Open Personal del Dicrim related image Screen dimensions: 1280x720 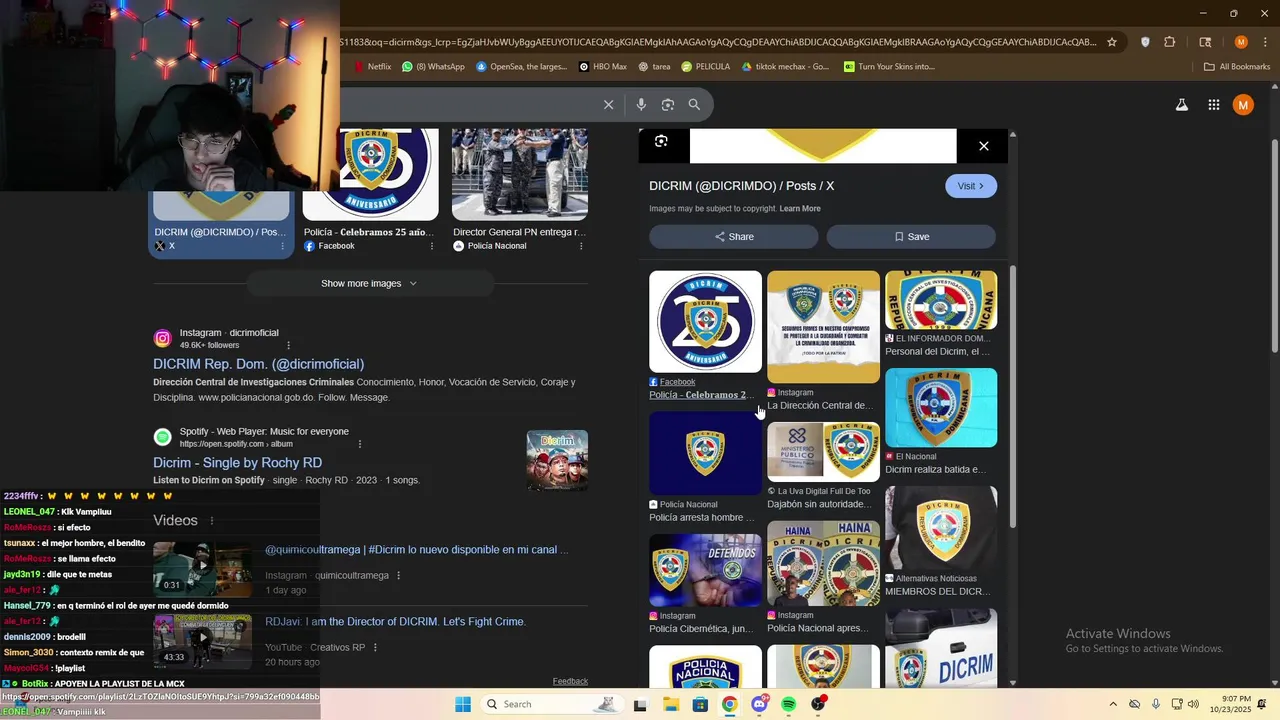pyautogui.click(x=941, y=300)
